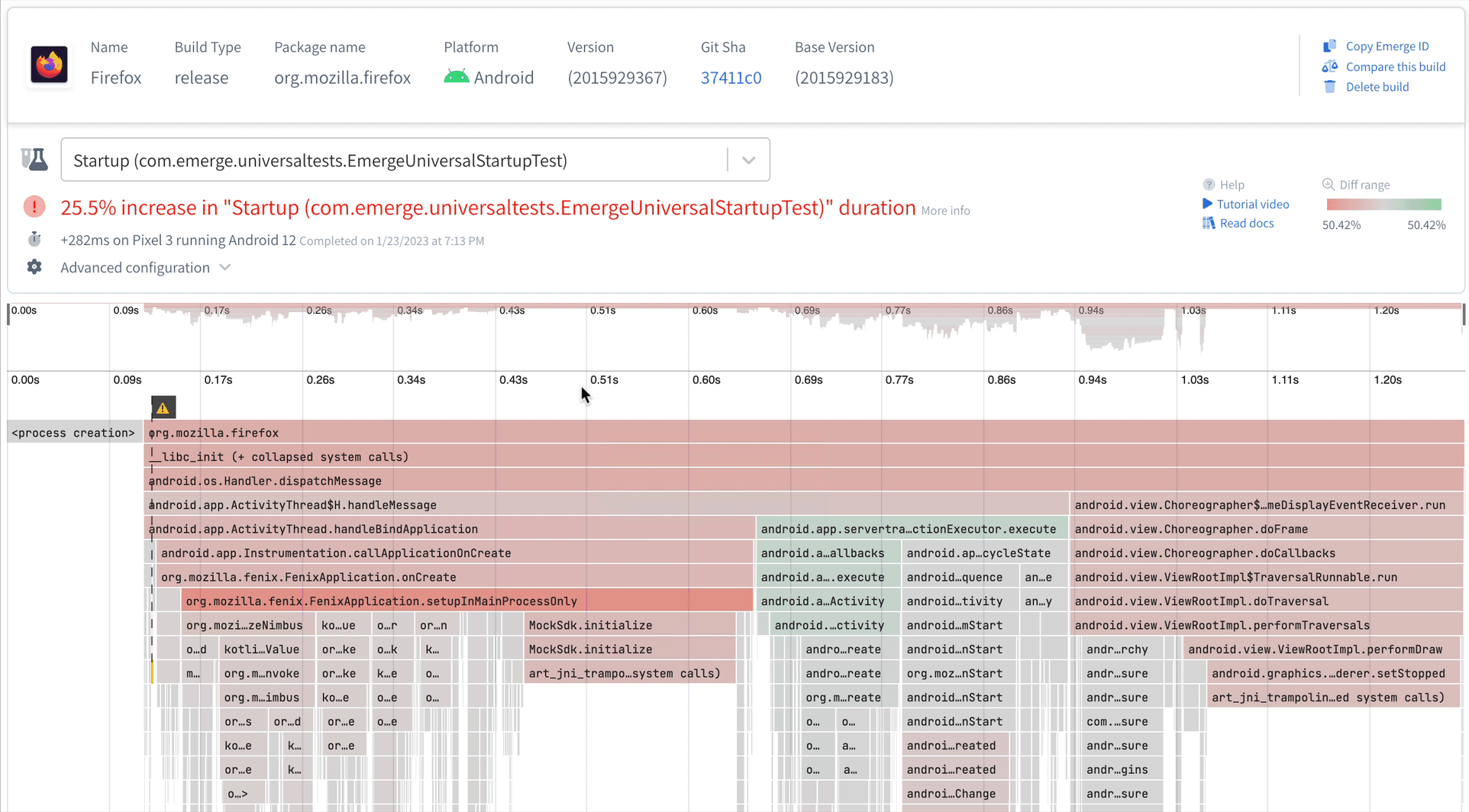Click the test flask icon beside the test selector
The image size is (1469, 812).
pyautogui.click(x=34, y=159)
